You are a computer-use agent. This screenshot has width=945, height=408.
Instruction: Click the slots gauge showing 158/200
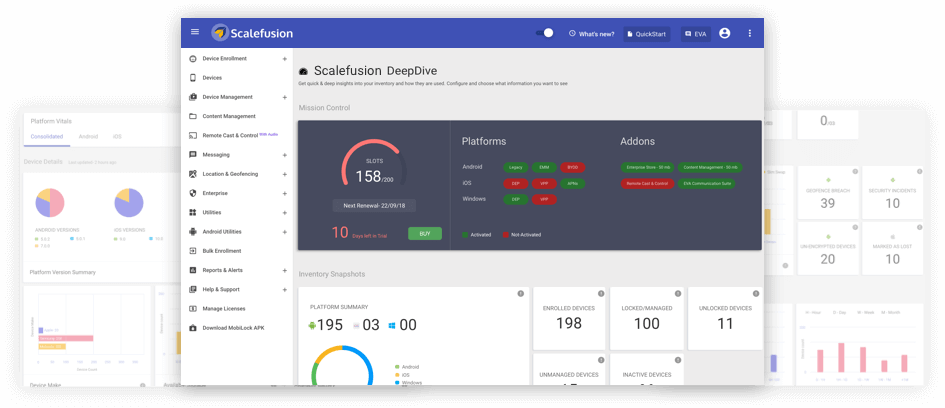[x=374, y=164]
